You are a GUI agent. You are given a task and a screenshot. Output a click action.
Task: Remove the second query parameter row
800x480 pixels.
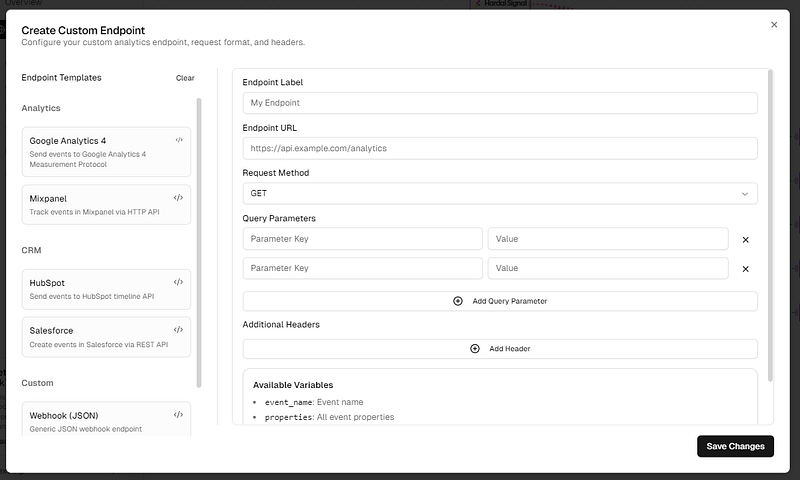pos(745,269)
